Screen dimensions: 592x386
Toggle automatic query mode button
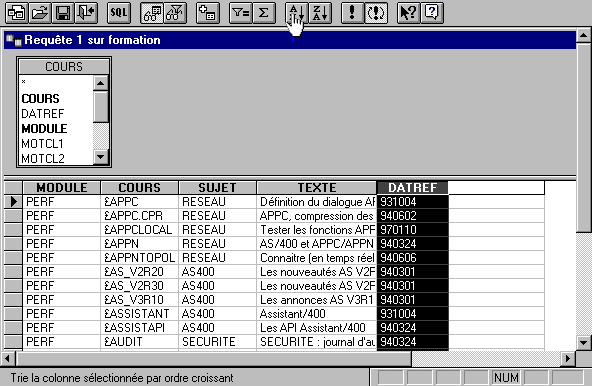pos(376,13)
